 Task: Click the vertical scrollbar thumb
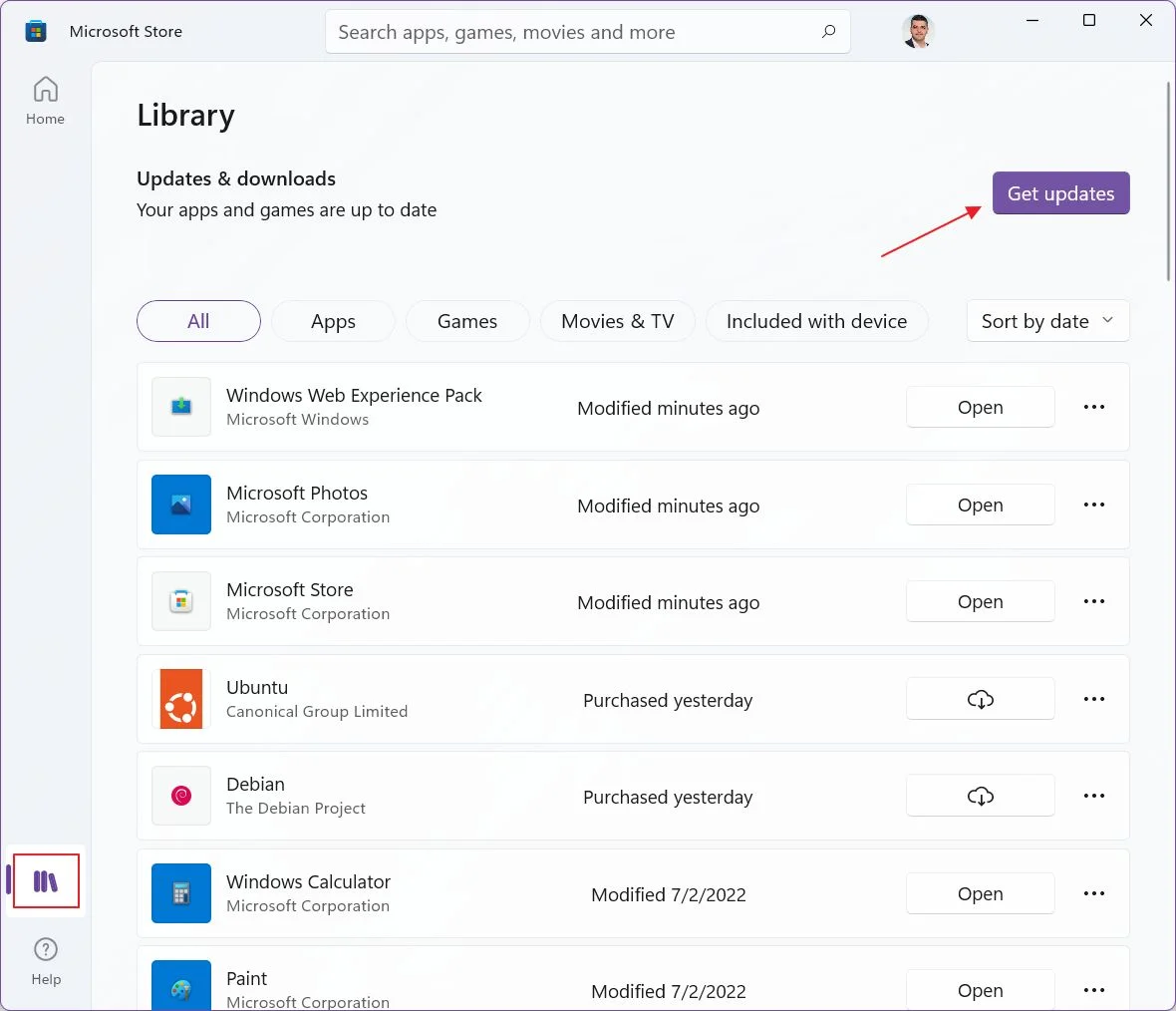click(1168, 180)
